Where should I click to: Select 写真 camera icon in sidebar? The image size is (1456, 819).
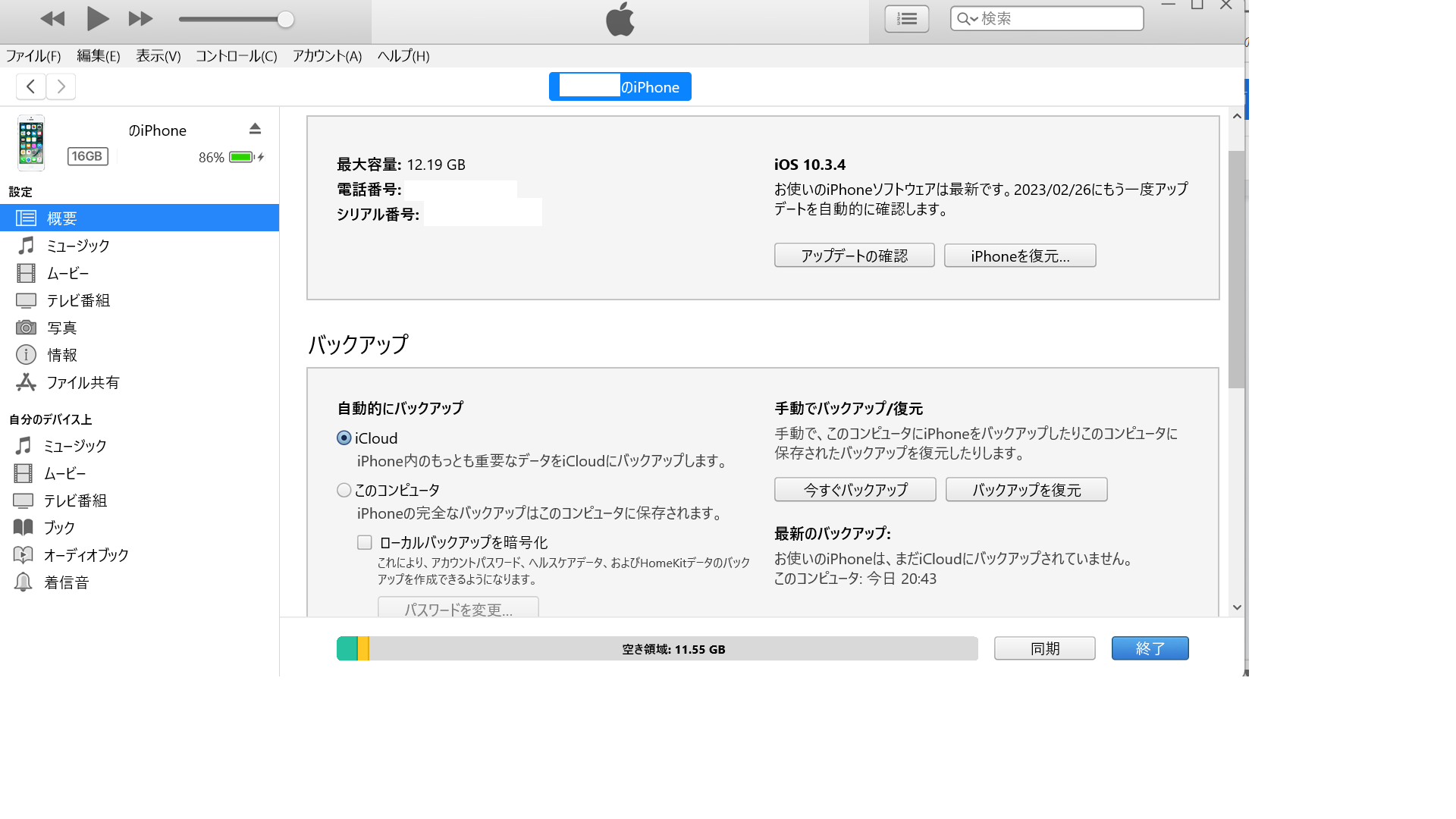[x=26, y=328]
